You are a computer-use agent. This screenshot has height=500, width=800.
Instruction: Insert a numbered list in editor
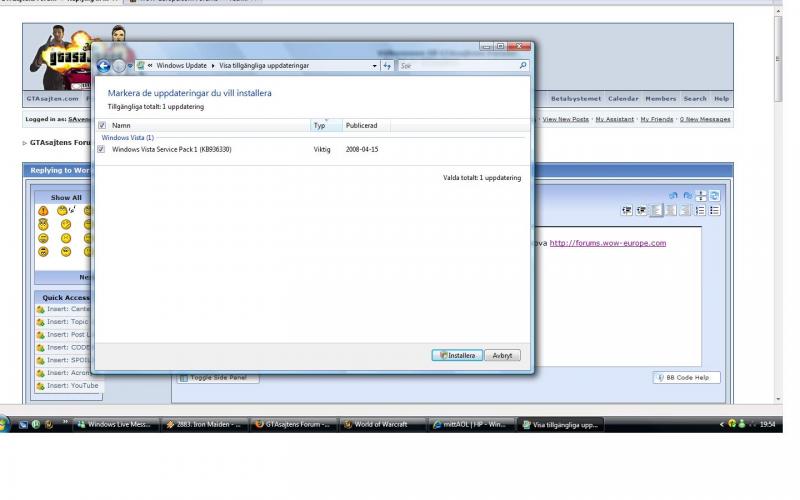[700, 211]
